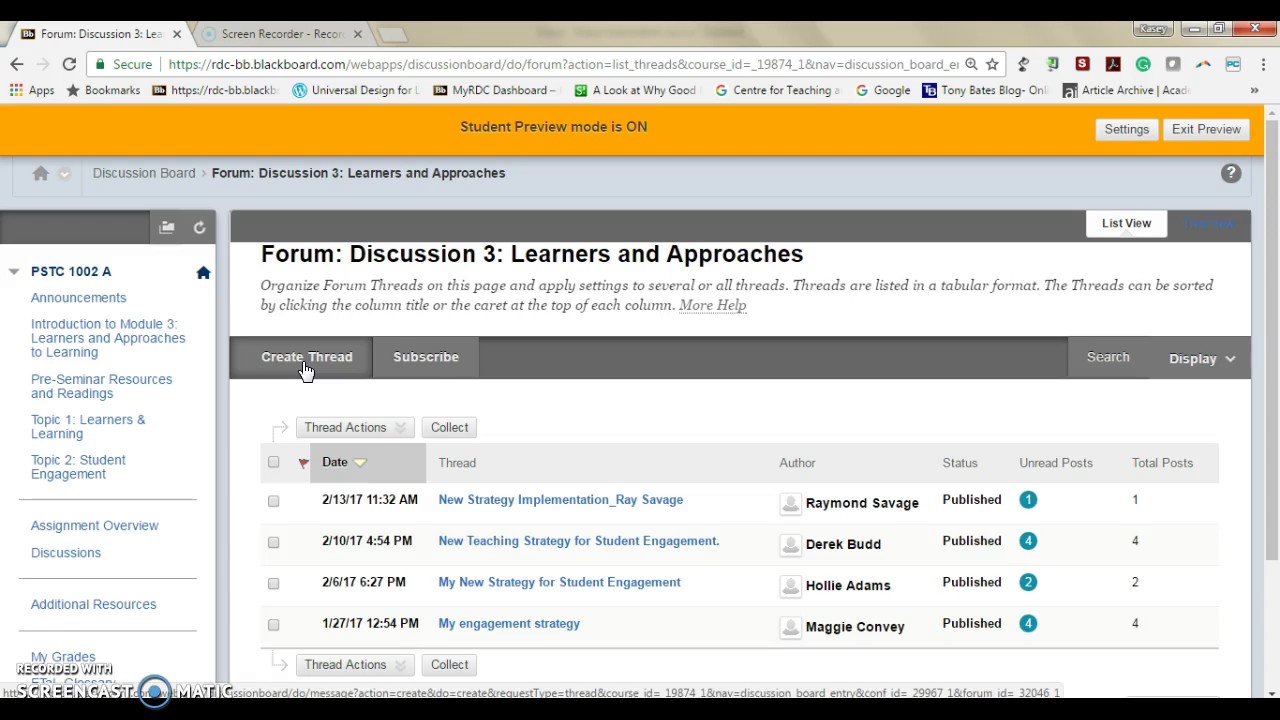Click Raymond Savage's avatar icon
The image size is (1280, 720).
tap(791, 503)
